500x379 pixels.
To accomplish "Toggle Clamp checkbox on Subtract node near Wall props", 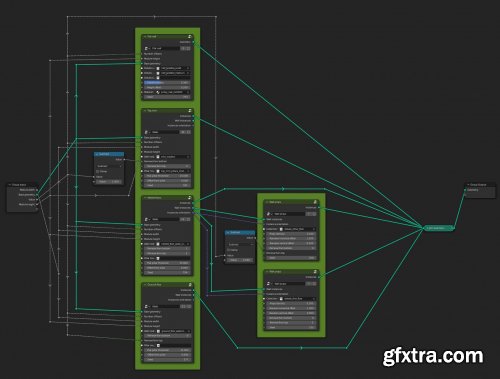I will point(229,250).
